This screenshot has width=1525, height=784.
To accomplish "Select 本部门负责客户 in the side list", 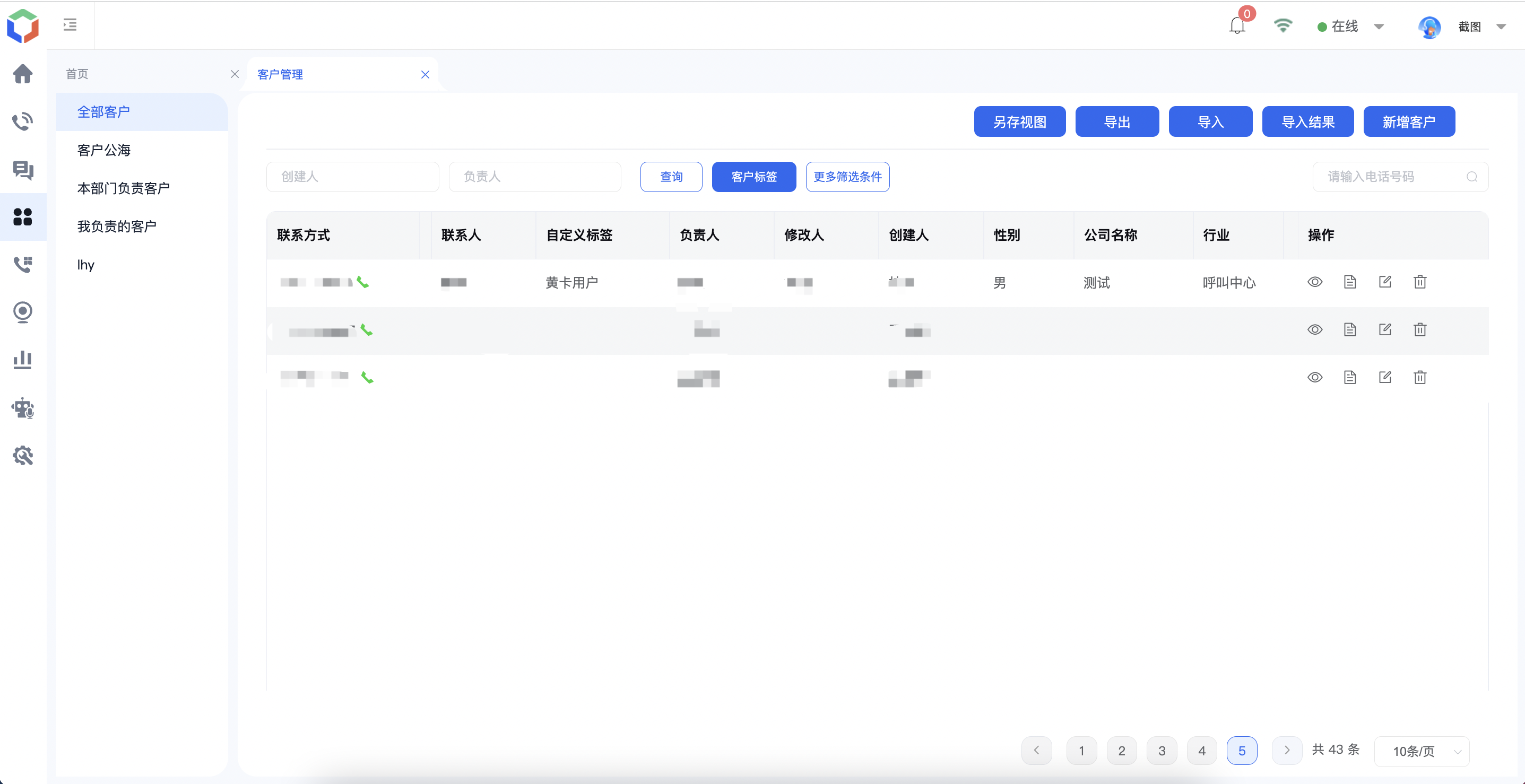I will pos(142,188).
